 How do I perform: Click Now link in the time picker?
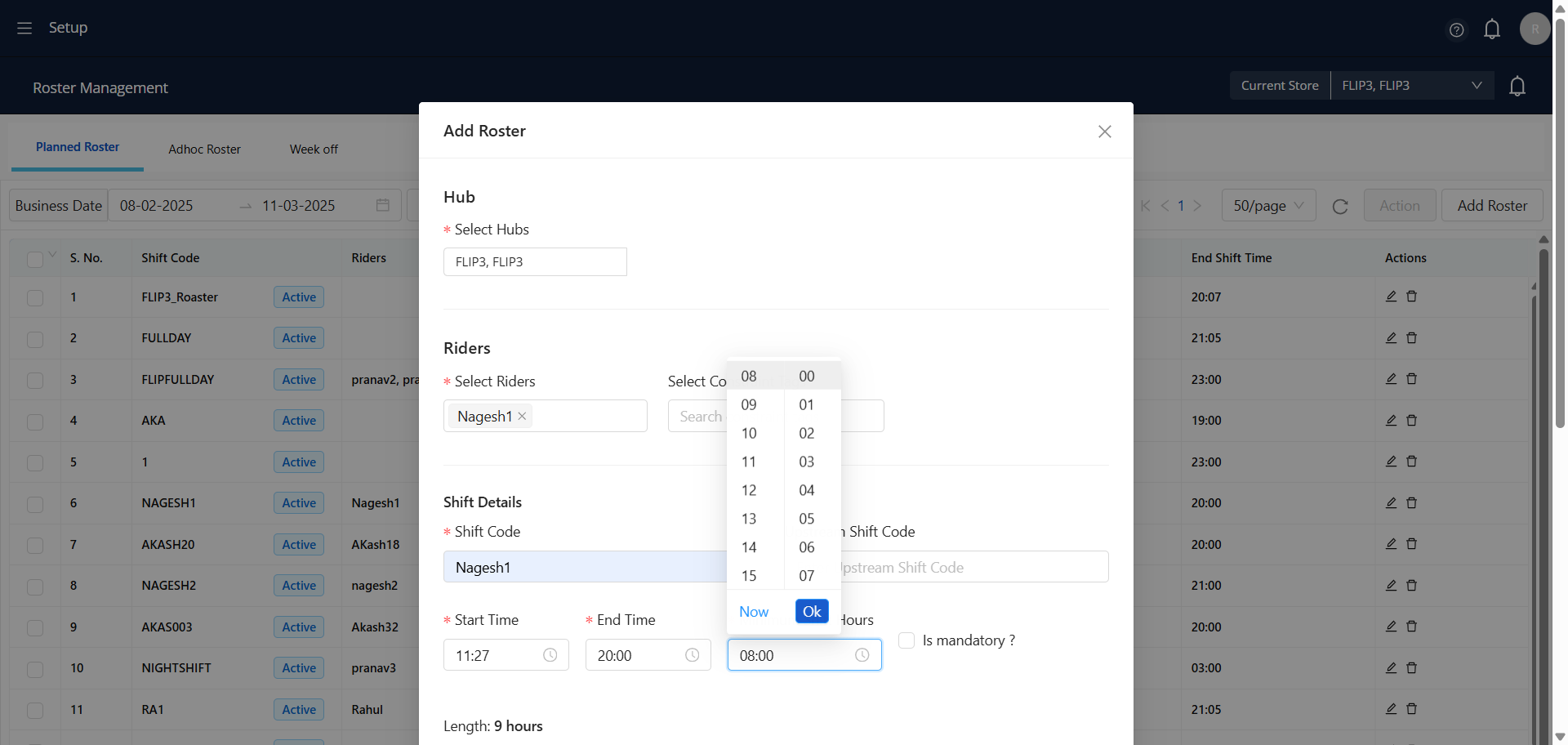753,612
